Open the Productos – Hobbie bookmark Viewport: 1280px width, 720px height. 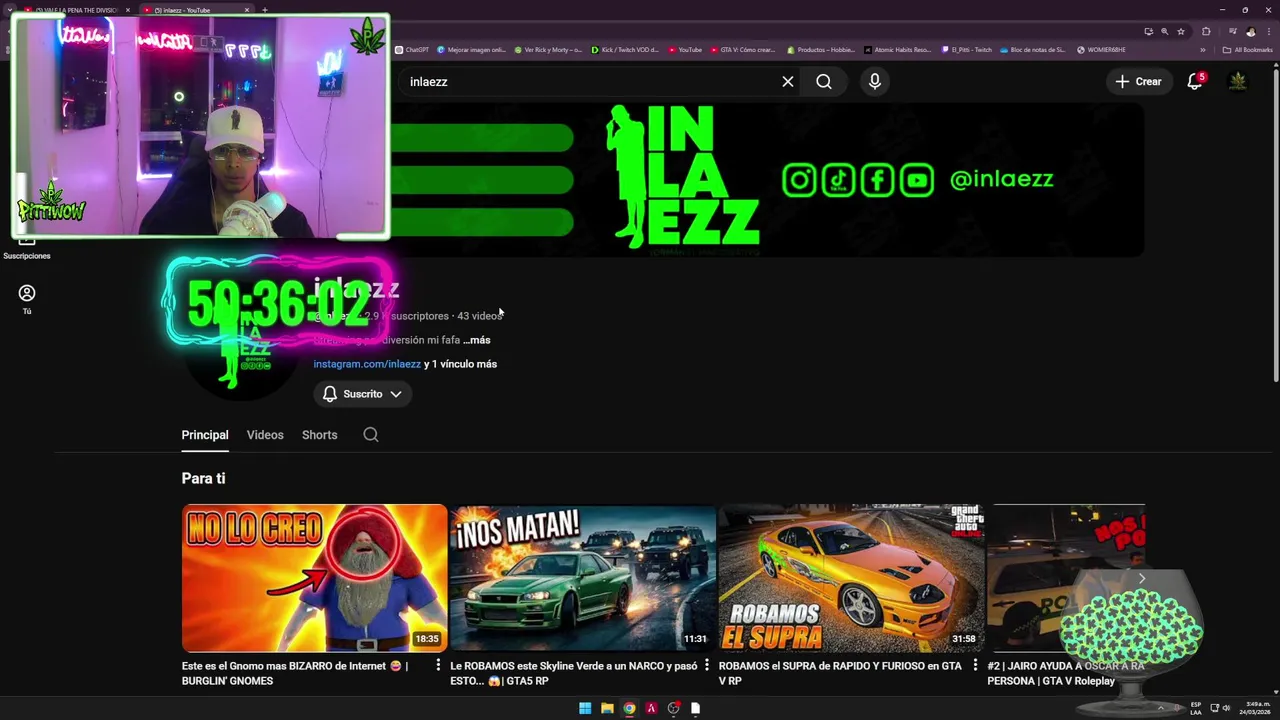(x=820, y=50)
